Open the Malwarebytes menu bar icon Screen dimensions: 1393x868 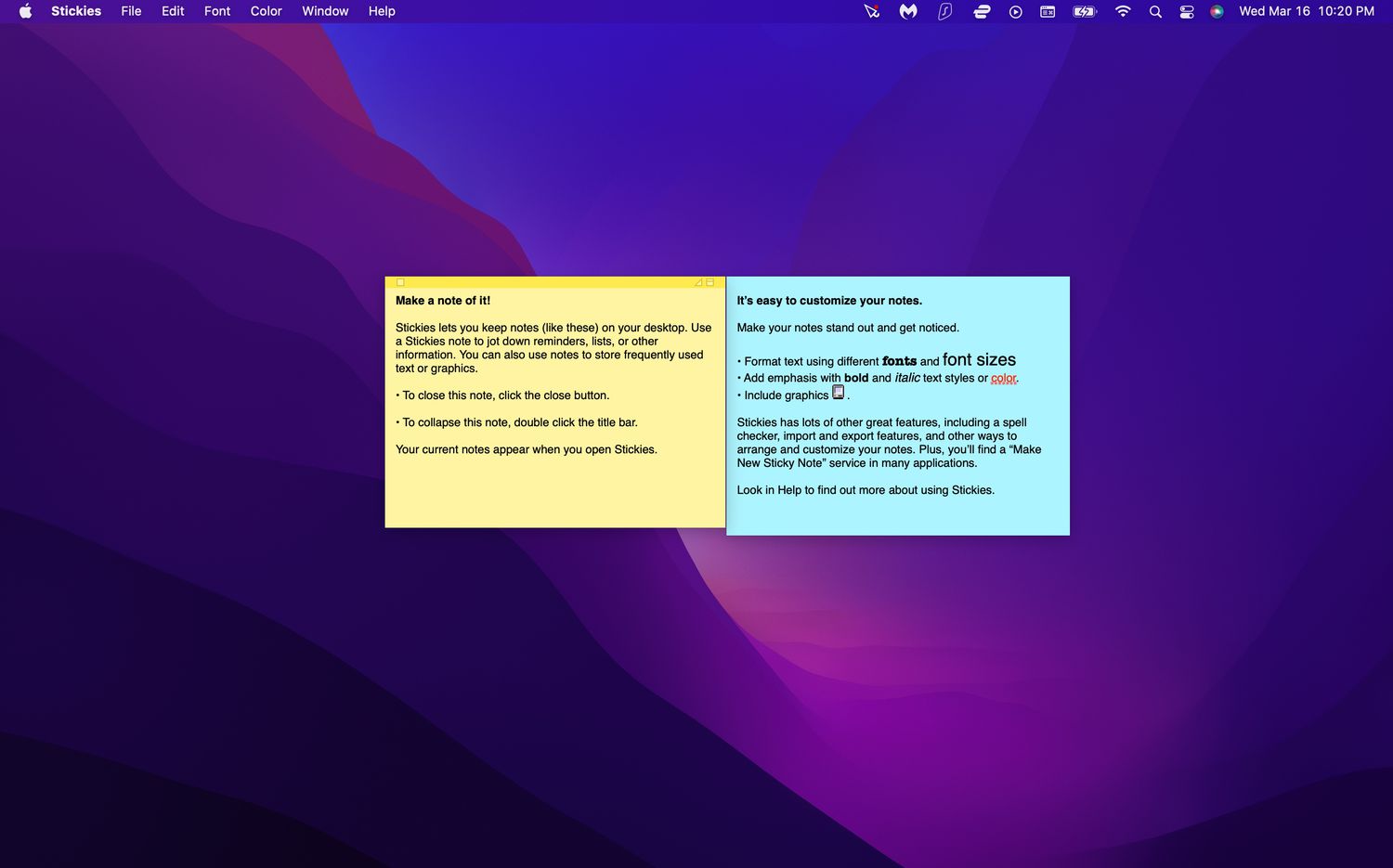(908, 11)
